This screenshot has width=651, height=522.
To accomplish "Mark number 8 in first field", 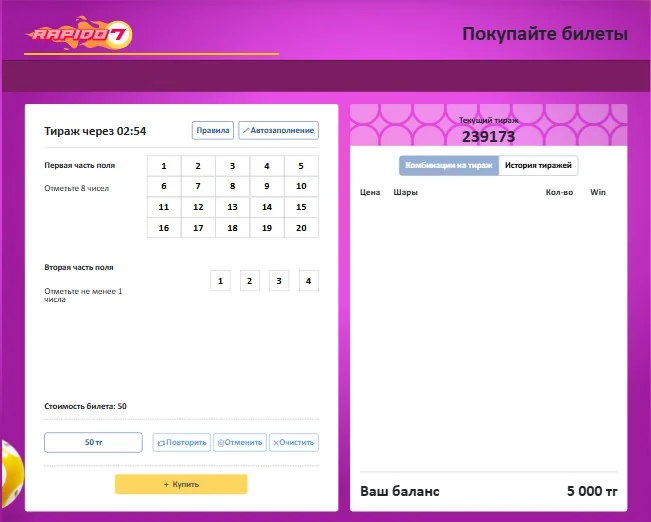I will click(x=232, y=186).
